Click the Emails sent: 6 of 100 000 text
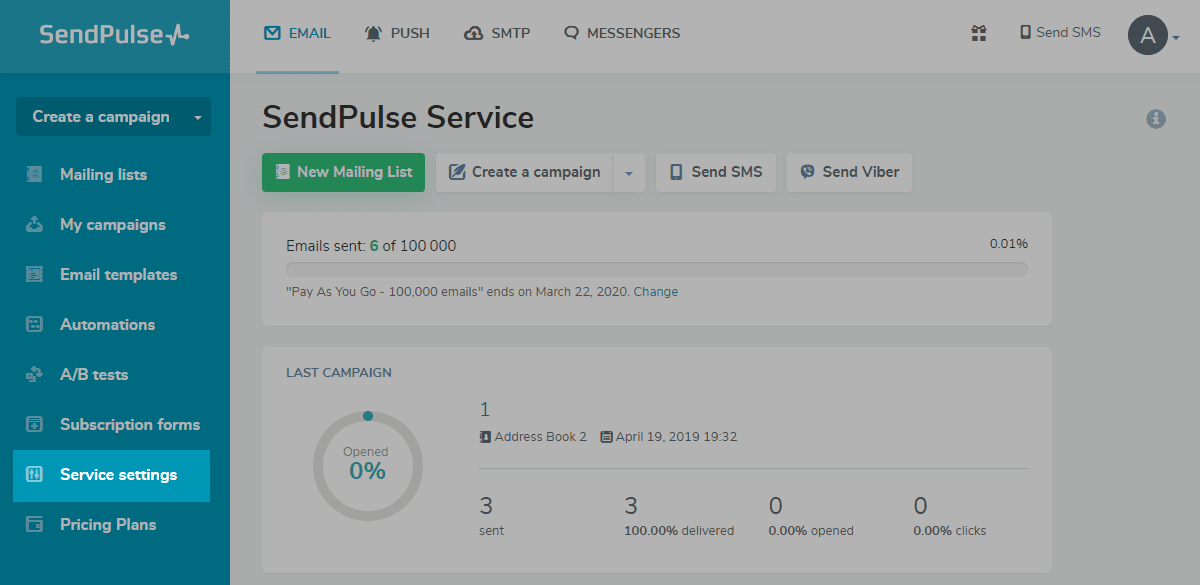Viewport: 1200px width, 585px height. pos(371,246)
